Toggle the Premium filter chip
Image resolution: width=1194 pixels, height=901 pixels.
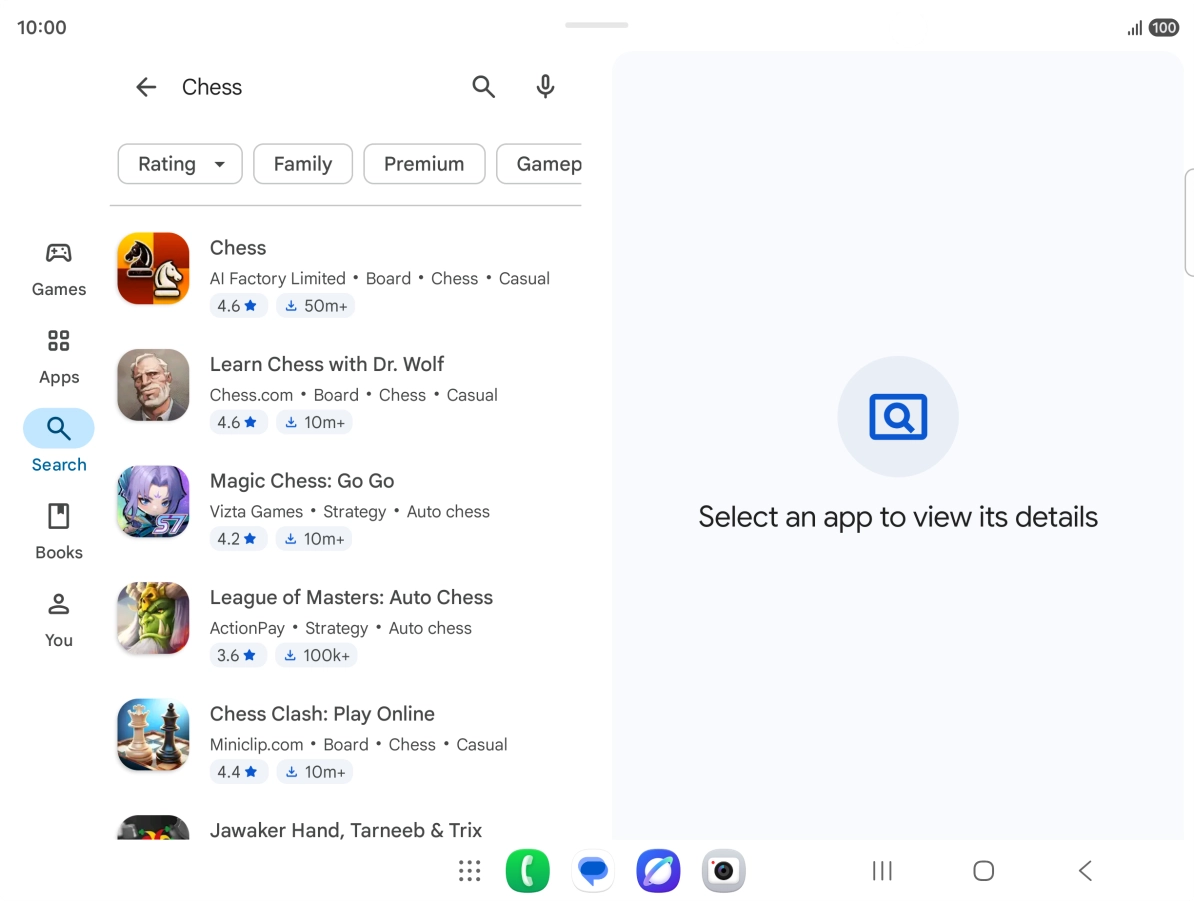pyautogui.click(x=424, y=164)
